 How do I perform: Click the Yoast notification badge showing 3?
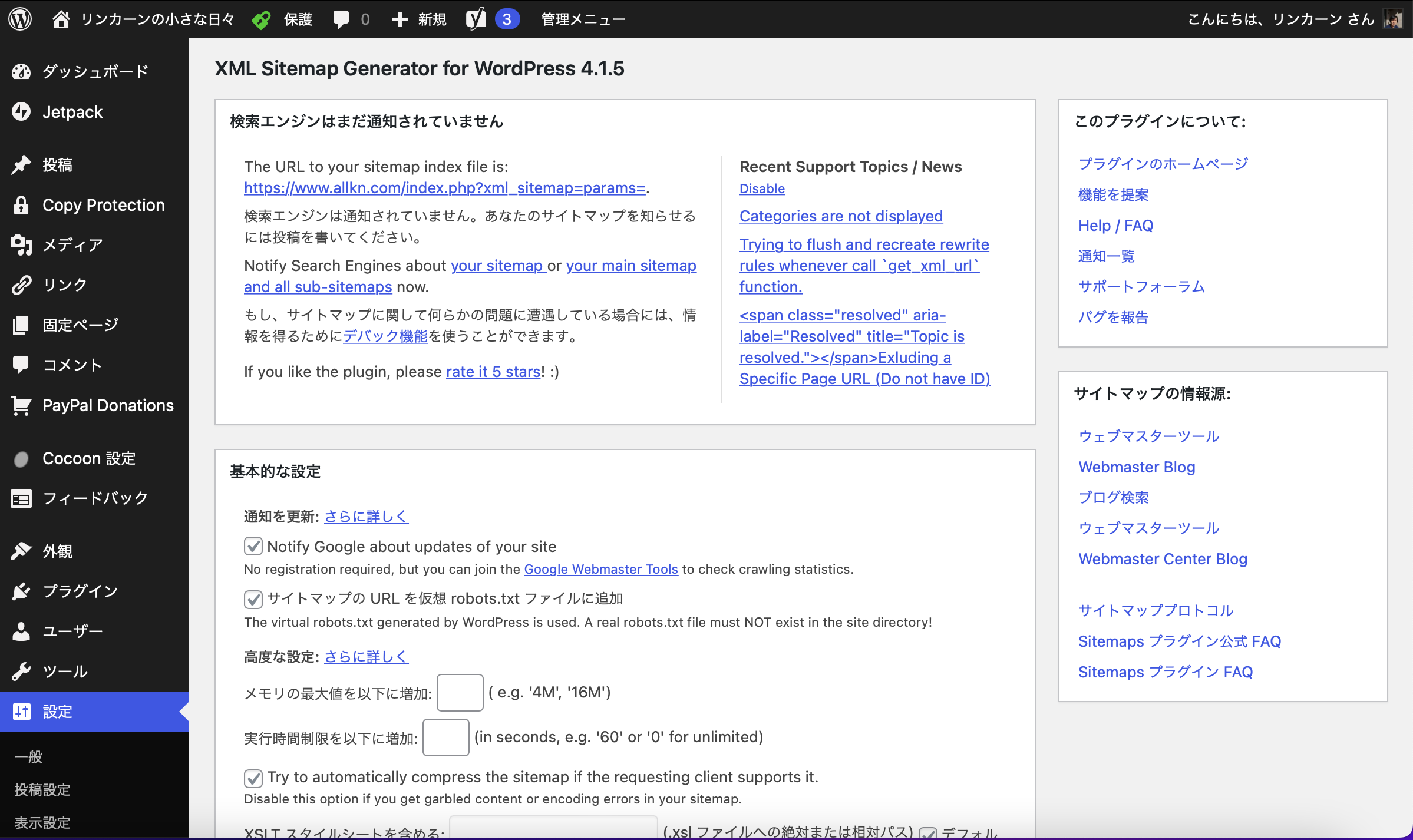point(507,19)
